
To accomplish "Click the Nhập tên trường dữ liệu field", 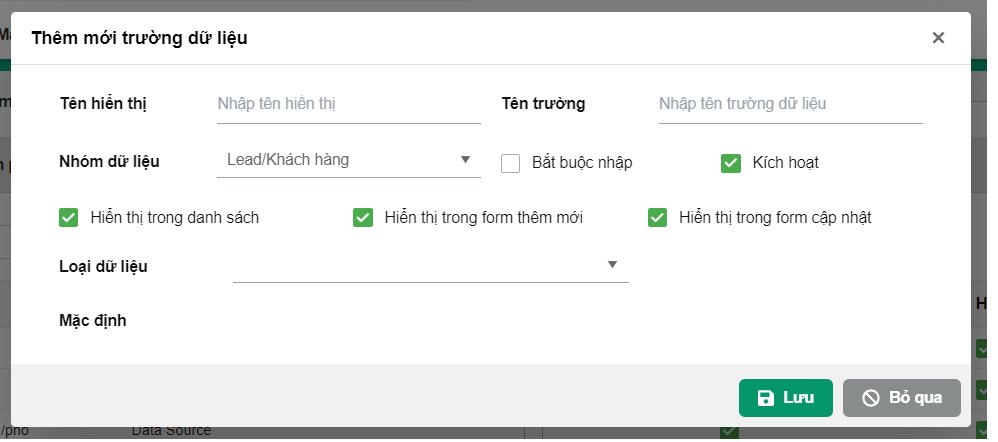I will 789,104.
